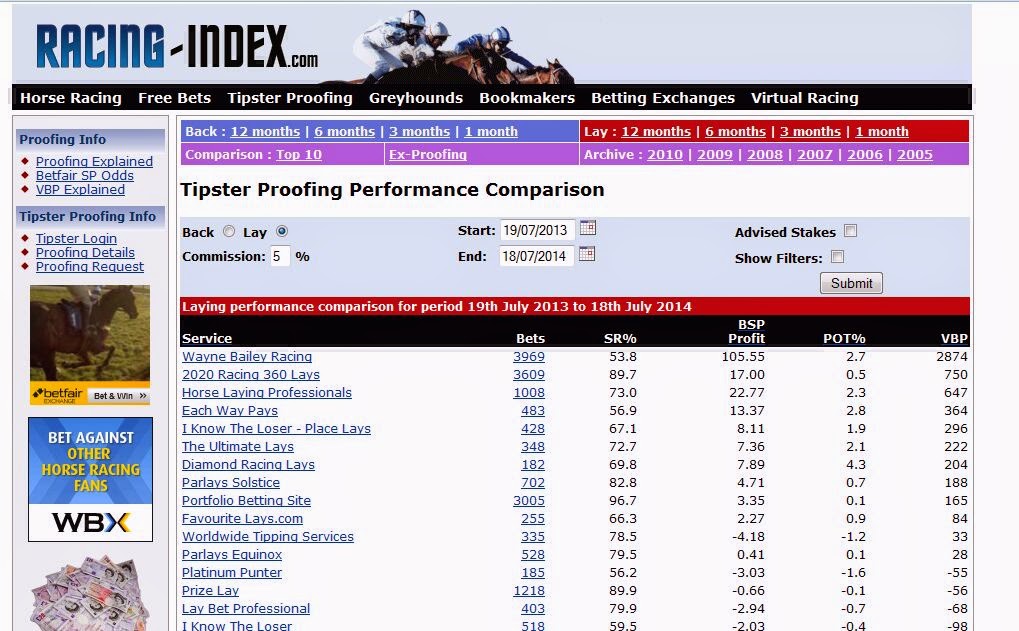Open the 2006 archive link
This screenshot has height=631, width=1019.
coord(865,155)
